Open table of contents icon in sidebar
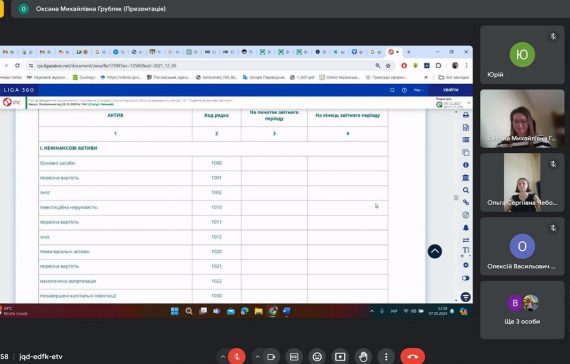Image resolution: width=570 pixels, height=364 pixels. click(x=466, y=140)
